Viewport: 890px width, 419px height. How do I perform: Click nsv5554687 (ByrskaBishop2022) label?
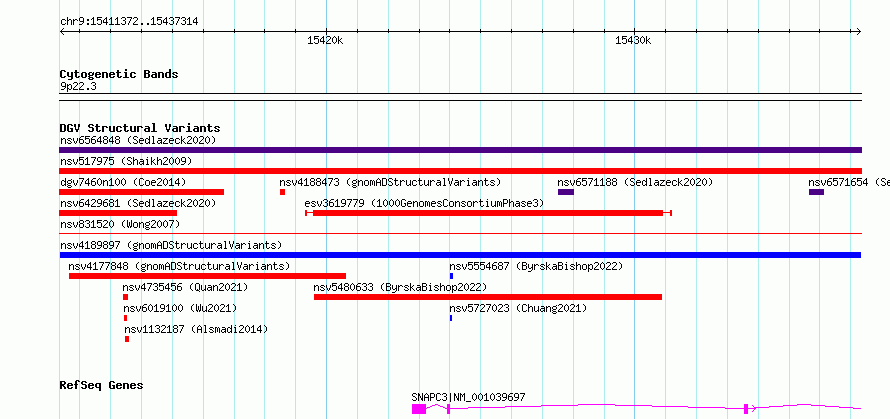click(x=536, y=266)
